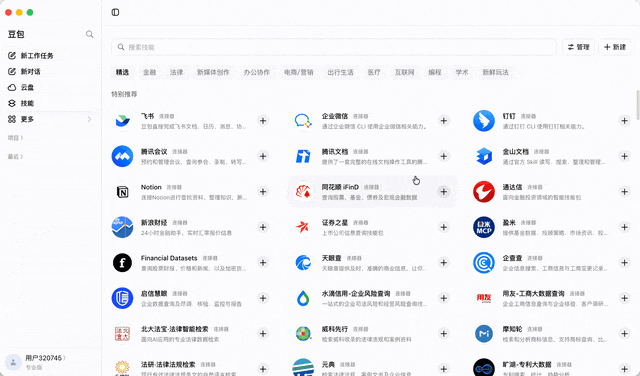Screen dimensions: 640x376
Task: Add the 通达信 skill with plus
Action: pyautogui.click(x=624, y=192)
